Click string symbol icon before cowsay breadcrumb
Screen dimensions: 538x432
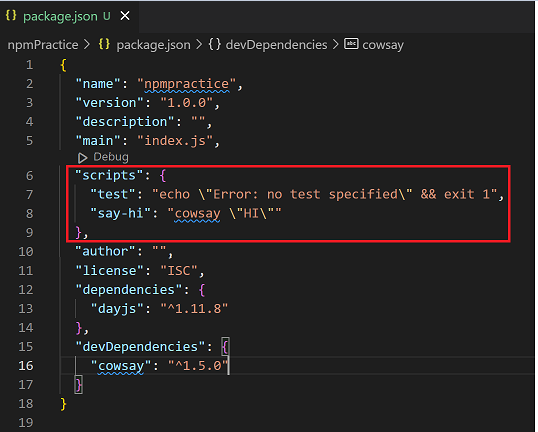351,44
